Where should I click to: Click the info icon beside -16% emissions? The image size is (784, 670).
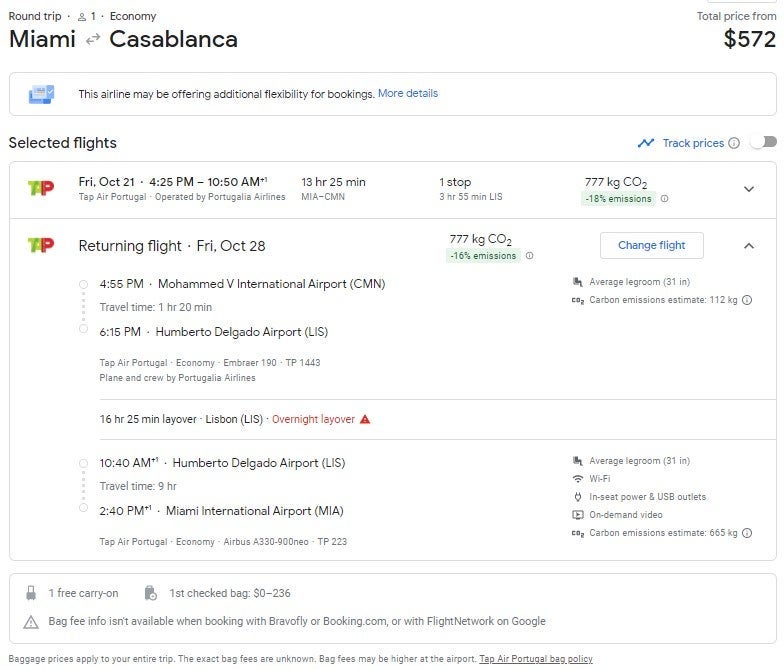coord(530,256)
